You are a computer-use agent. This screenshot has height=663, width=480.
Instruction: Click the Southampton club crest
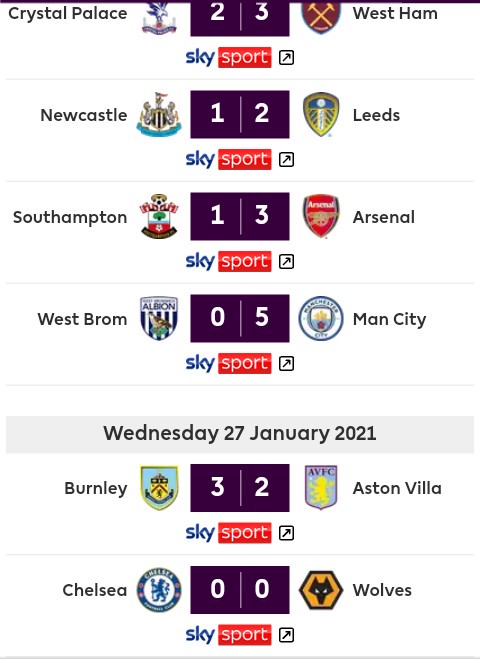(x=159, y=216)
